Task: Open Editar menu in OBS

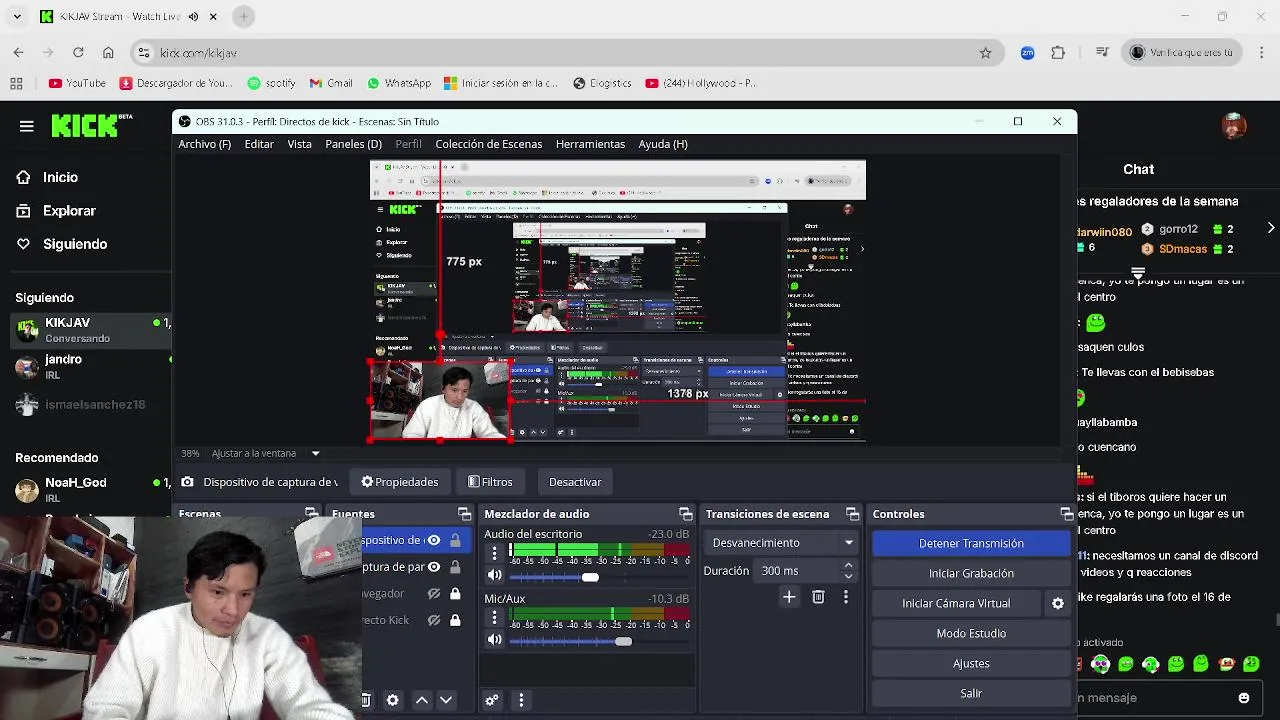Action: 259,144
